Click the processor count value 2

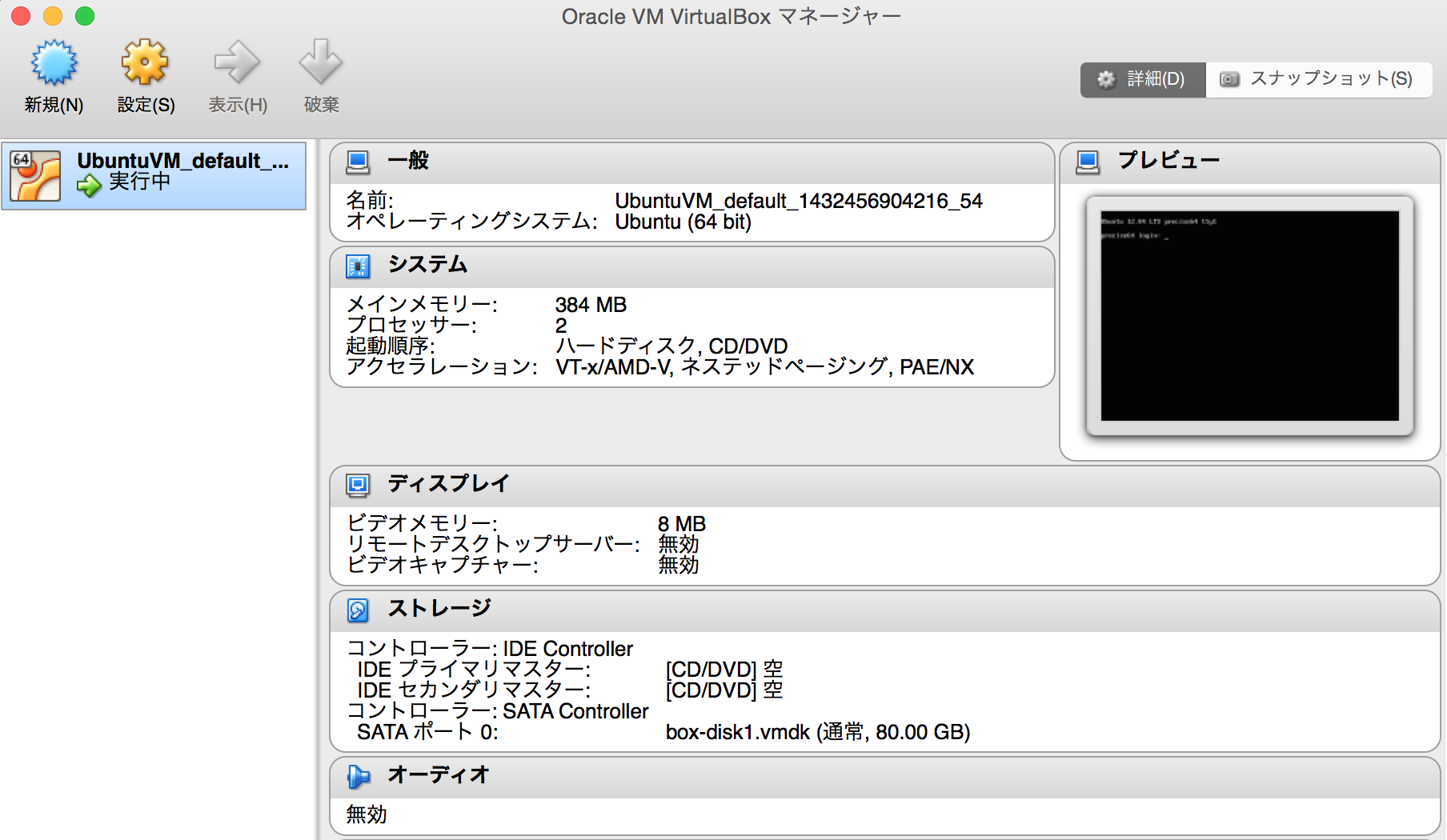point(561,326)
